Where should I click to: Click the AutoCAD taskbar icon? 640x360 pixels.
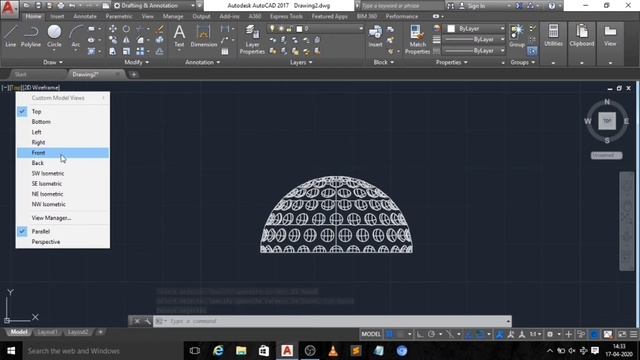click(287, 351)
